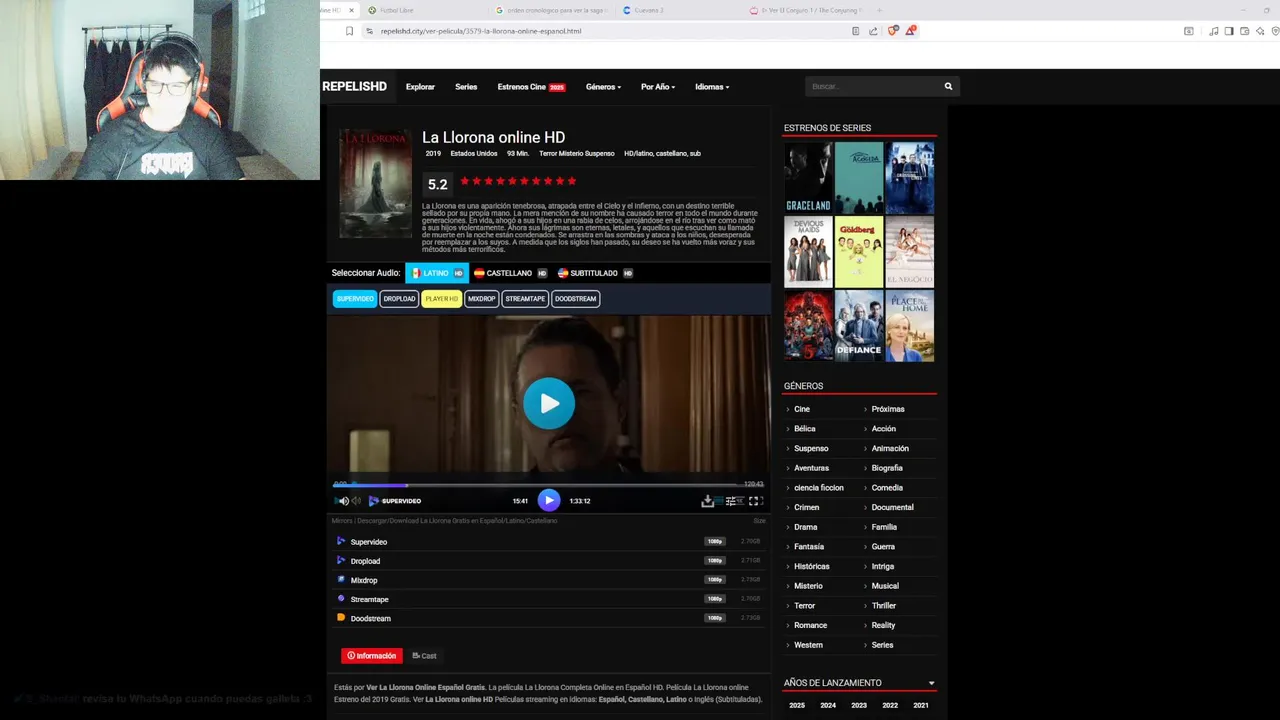
Task: Play the video with the big blue button
Action: click(x=549, y=403)
